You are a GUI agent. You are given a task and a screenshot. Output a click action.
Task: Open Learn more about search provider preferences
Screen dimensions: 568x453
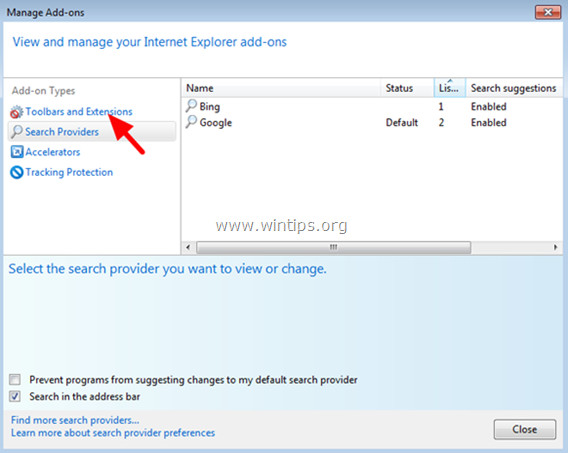click(x=113, y=433)
